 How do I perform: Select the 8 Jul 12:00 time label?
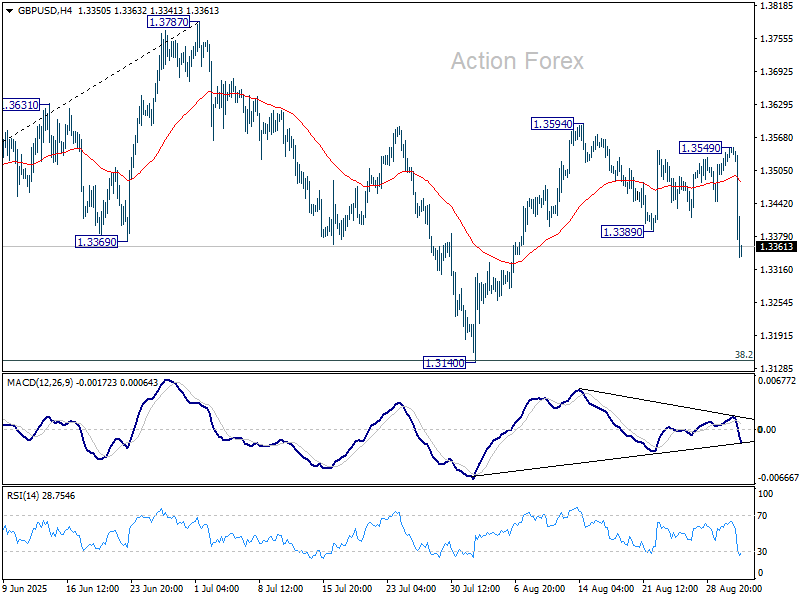click(281, 589)
